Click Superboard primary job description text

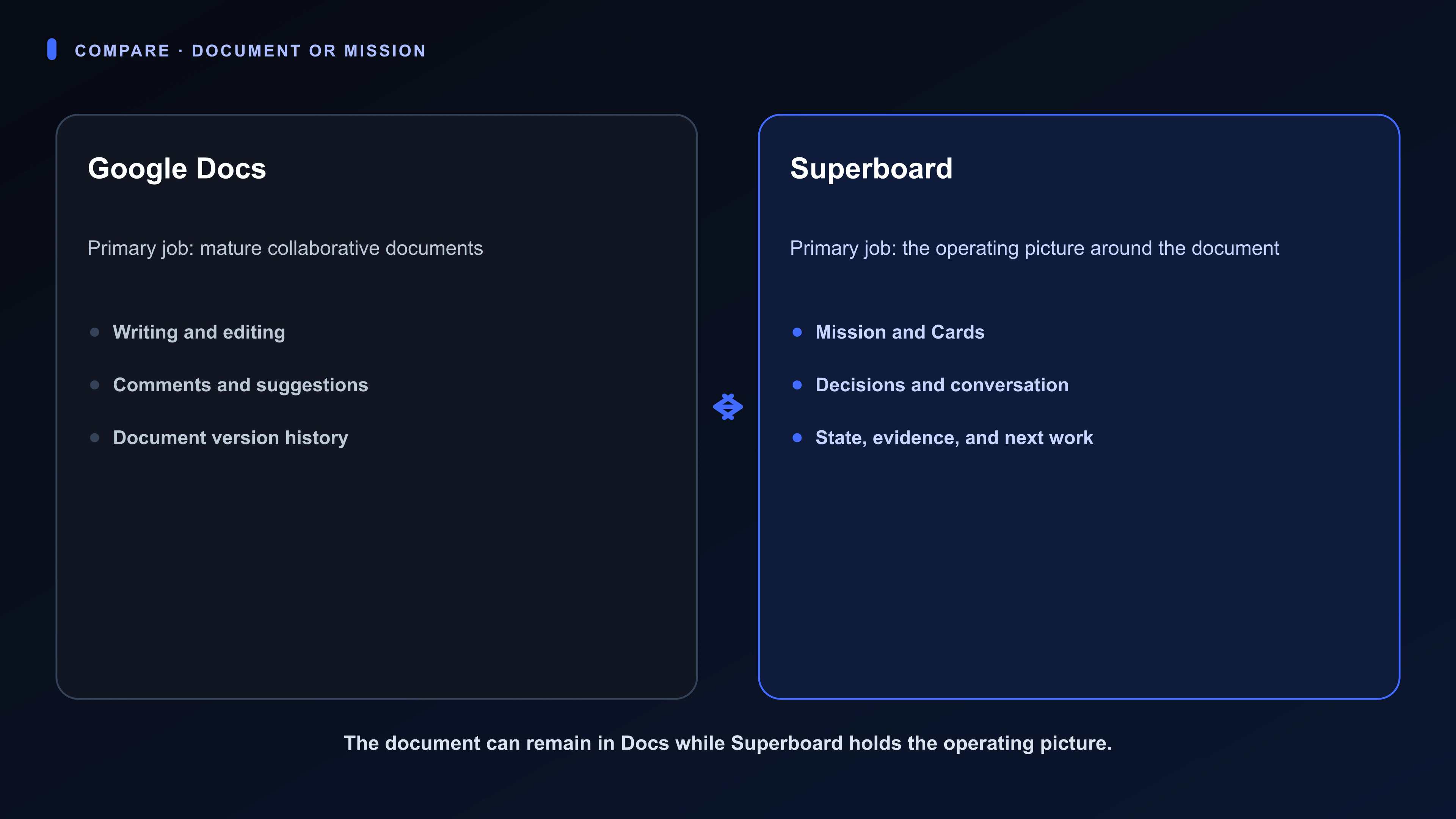click(1034, 249)
